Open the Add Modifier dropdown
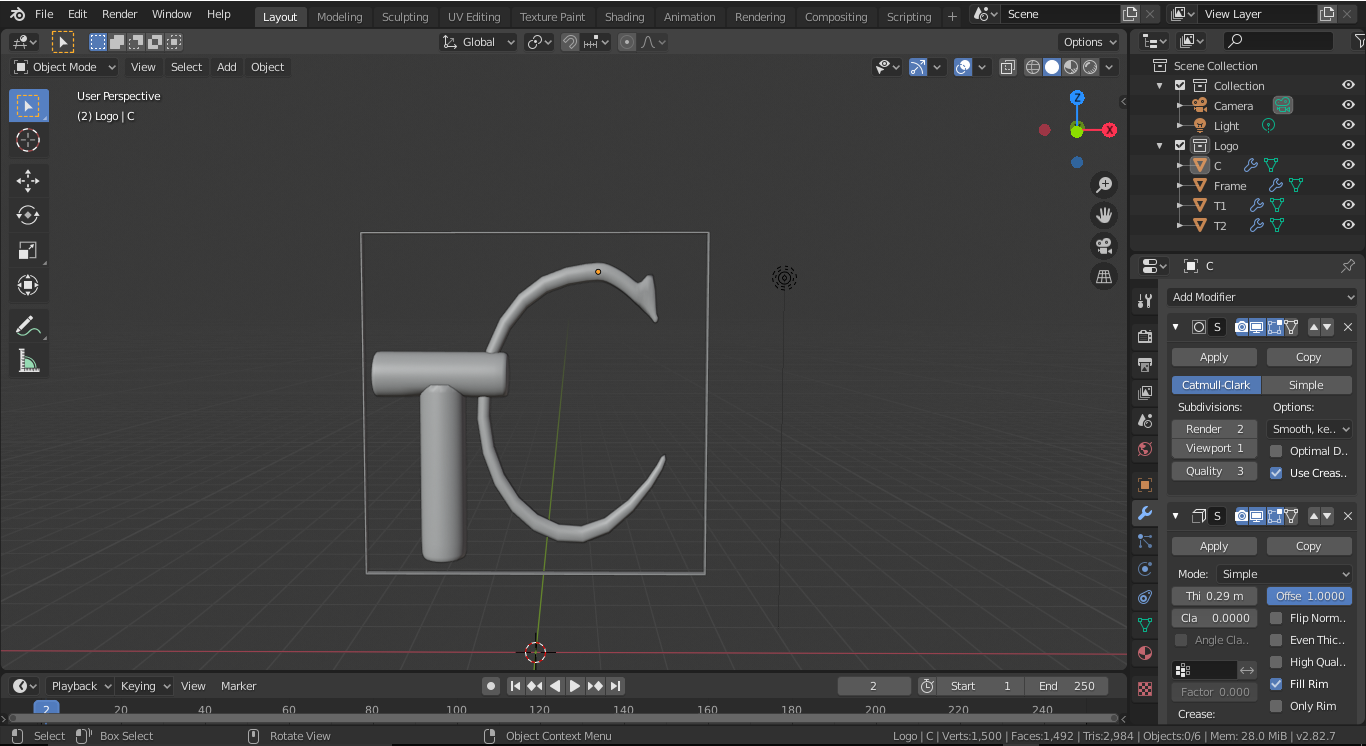Viewport: 1366px width, 746px height. click(1263, 297)
